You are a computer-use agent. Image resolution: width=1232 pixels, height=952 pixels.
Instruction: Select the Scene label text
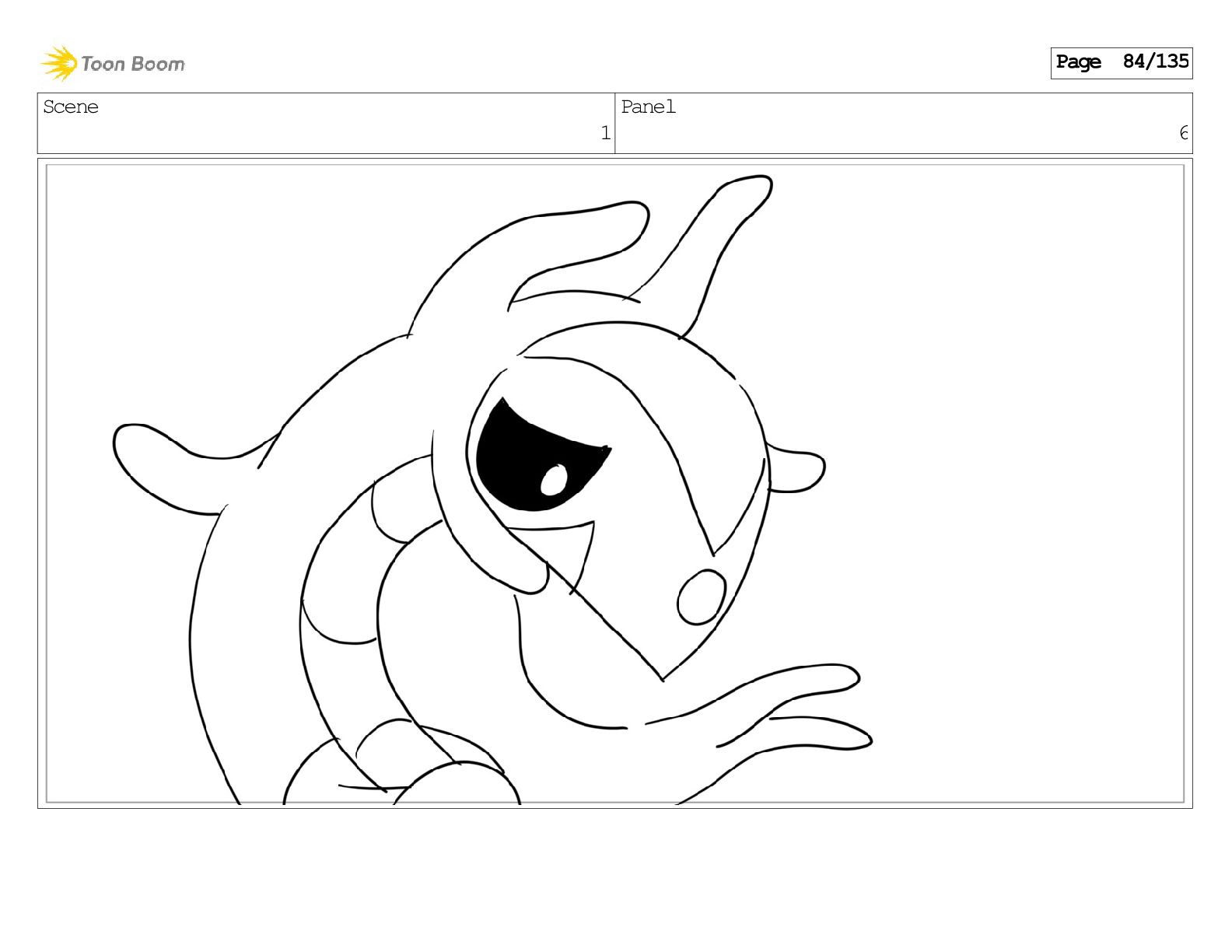coord(71,107)
